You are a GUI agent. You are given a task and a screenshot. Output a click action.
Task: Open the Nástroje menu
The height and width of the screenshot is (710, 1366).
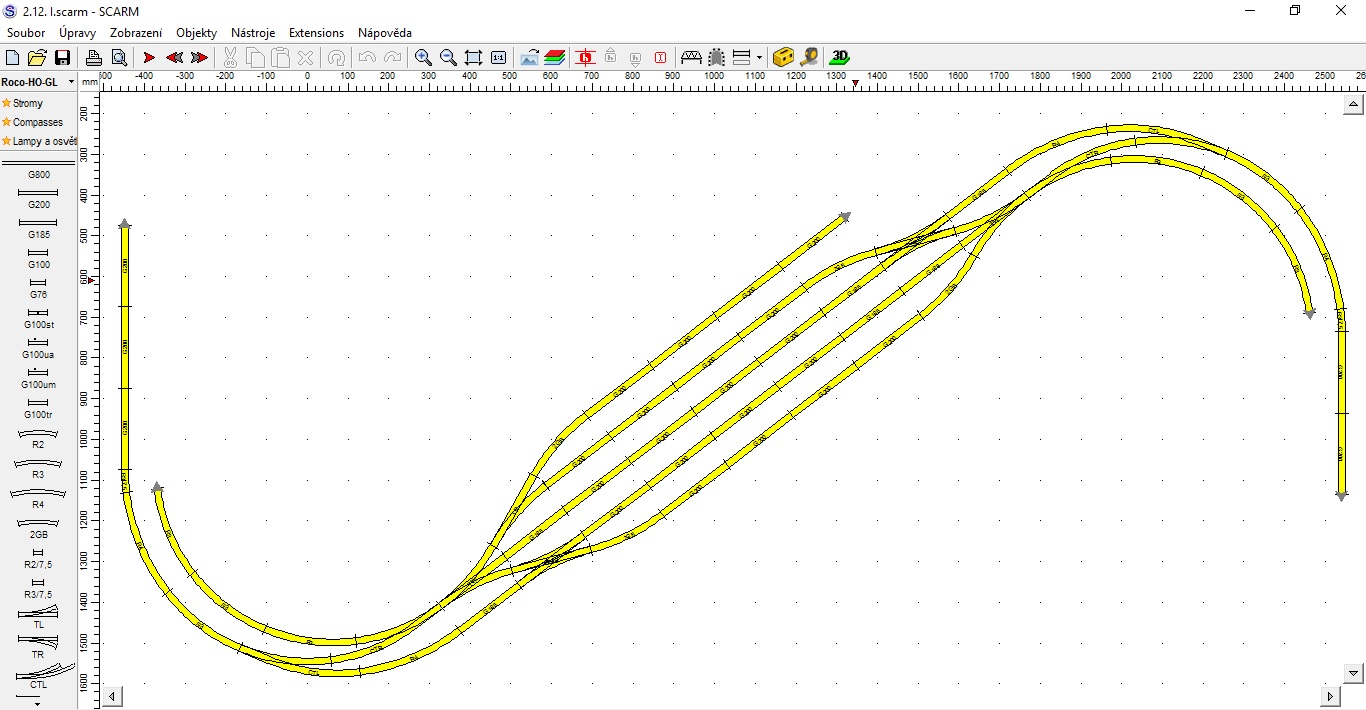pos(253,33)
